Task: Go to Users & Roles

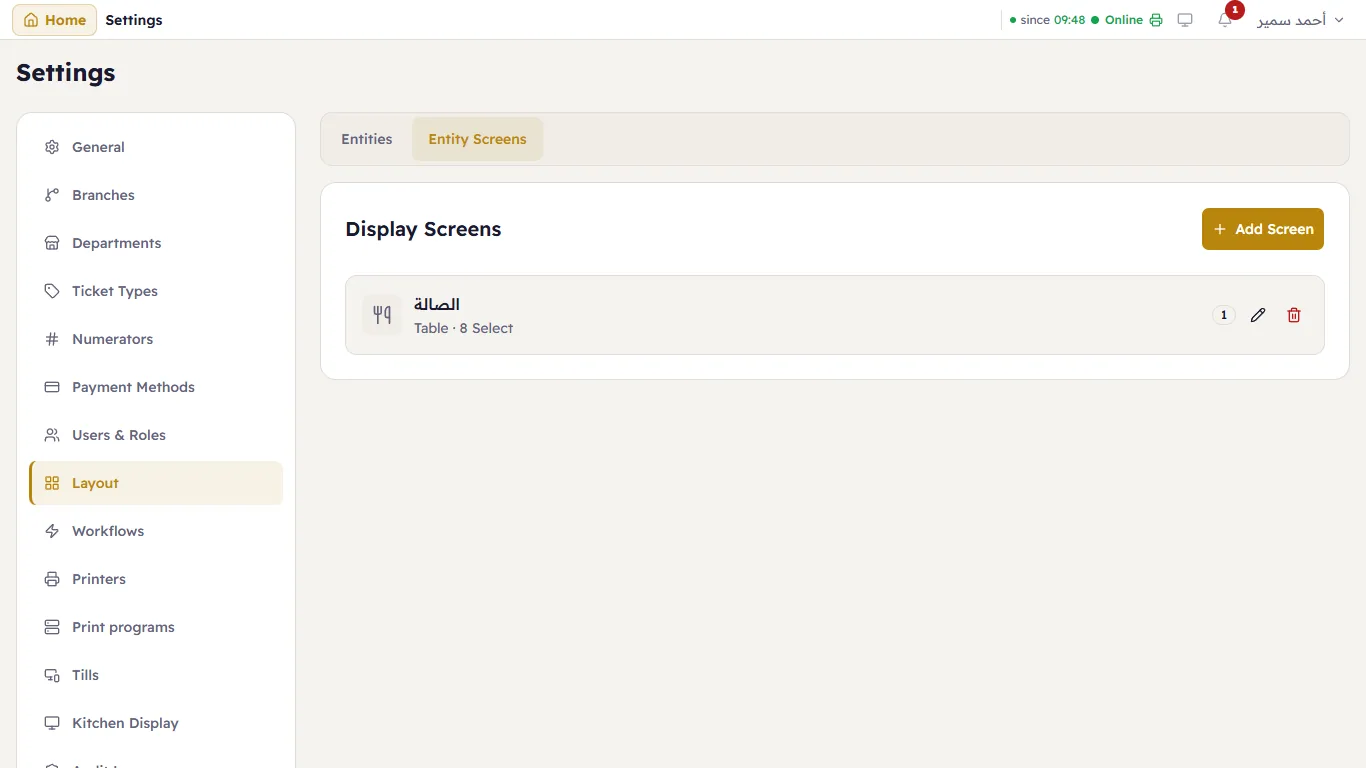Action: click(156, 435)
